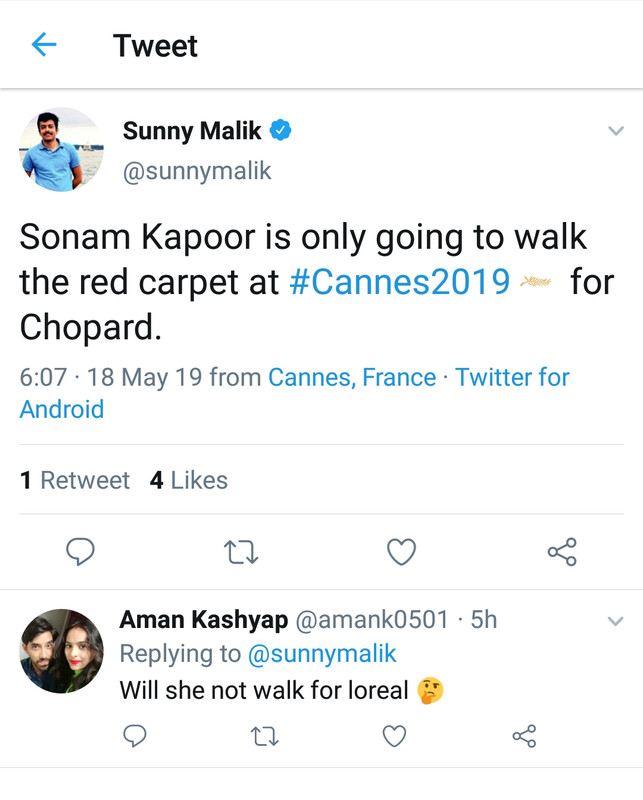Like the main tweet by Sunny Malik
643x800 pixels.
[x=401, y=551]
